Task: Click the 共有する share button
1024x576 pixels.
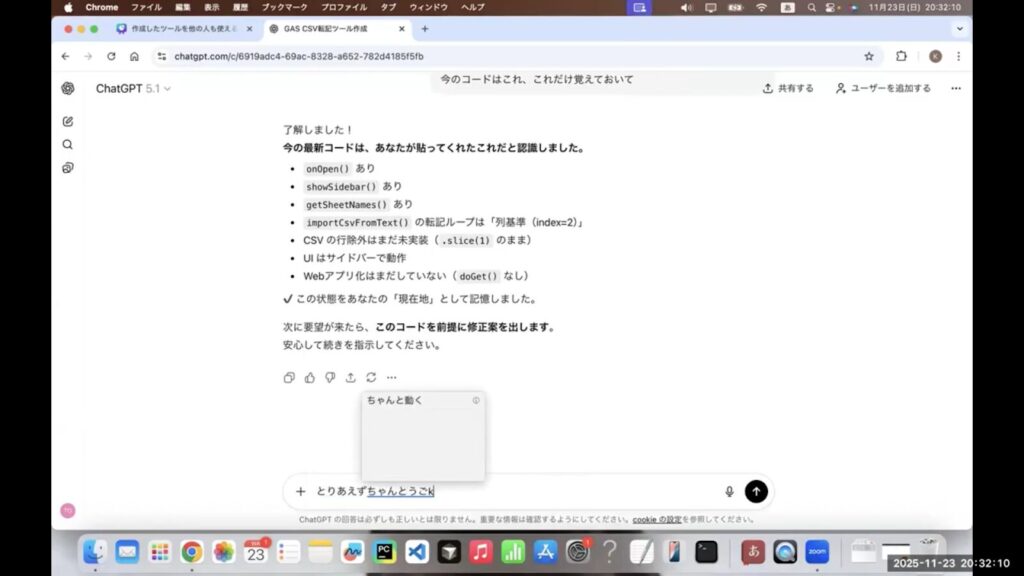Action: click(788, 88)
